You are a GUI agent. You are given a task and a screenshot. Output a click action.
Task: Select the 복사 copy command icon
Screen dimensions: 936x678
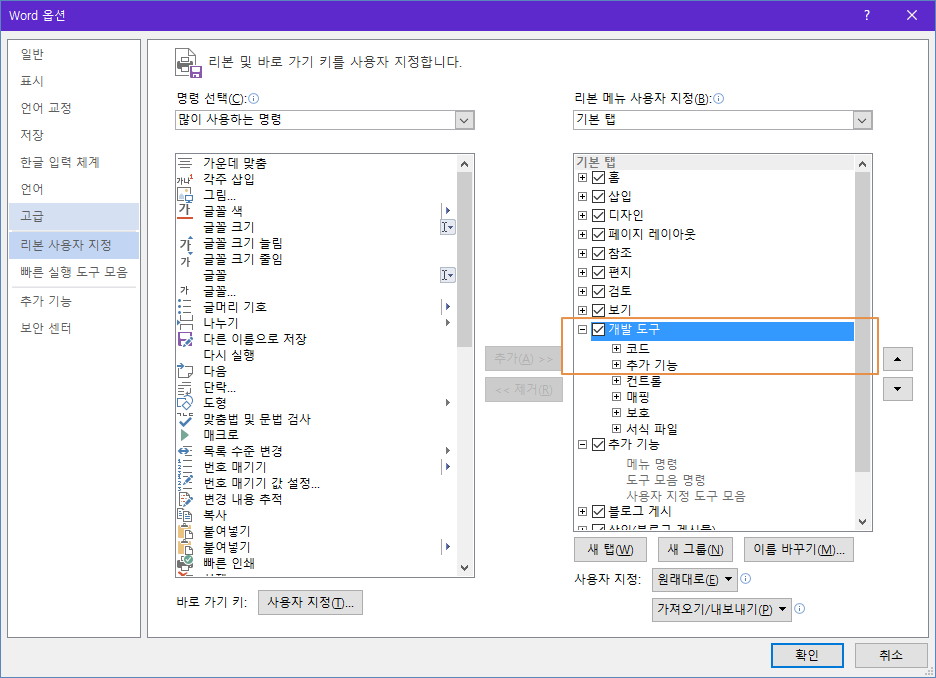pos(185,515)
